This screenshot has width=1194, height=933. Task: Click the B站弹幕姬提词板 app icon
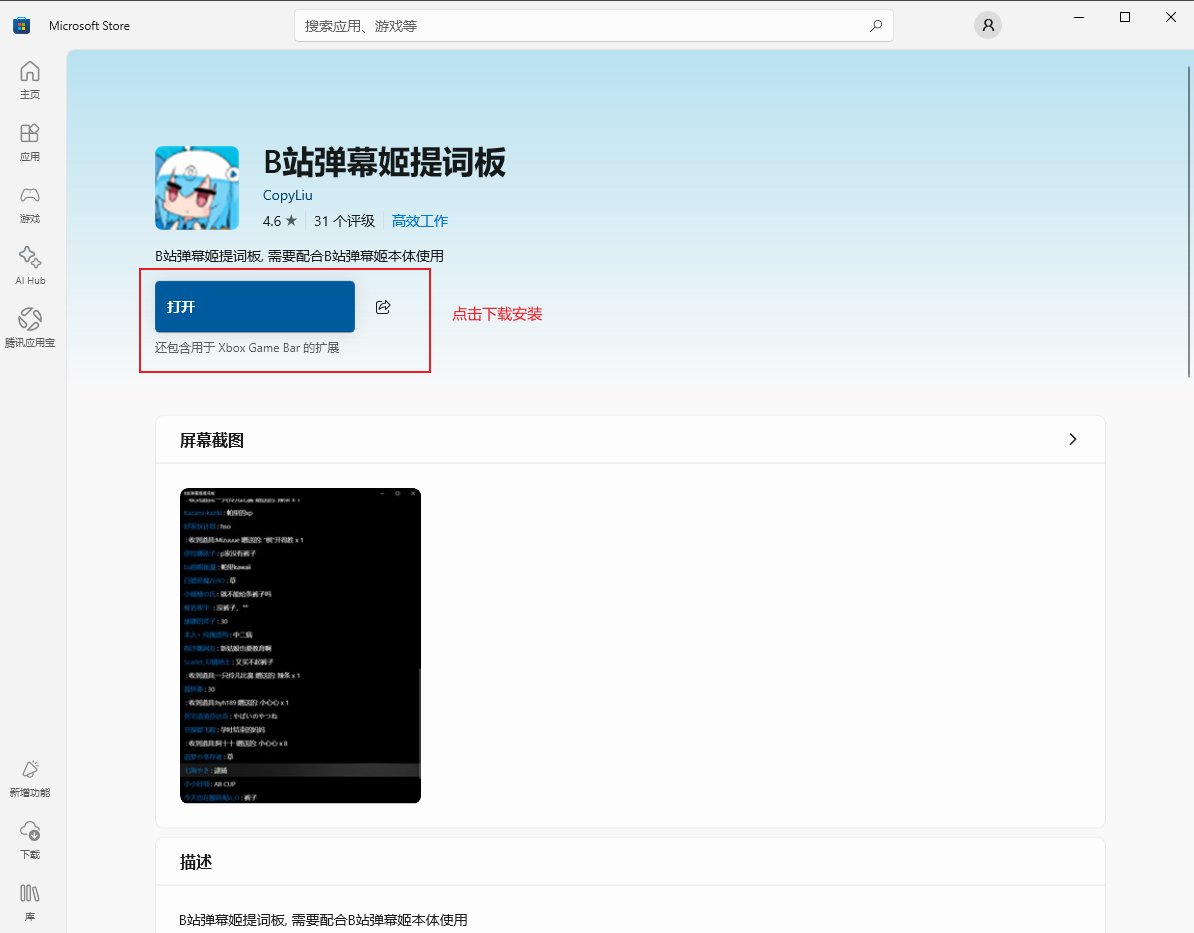[197, 188]
